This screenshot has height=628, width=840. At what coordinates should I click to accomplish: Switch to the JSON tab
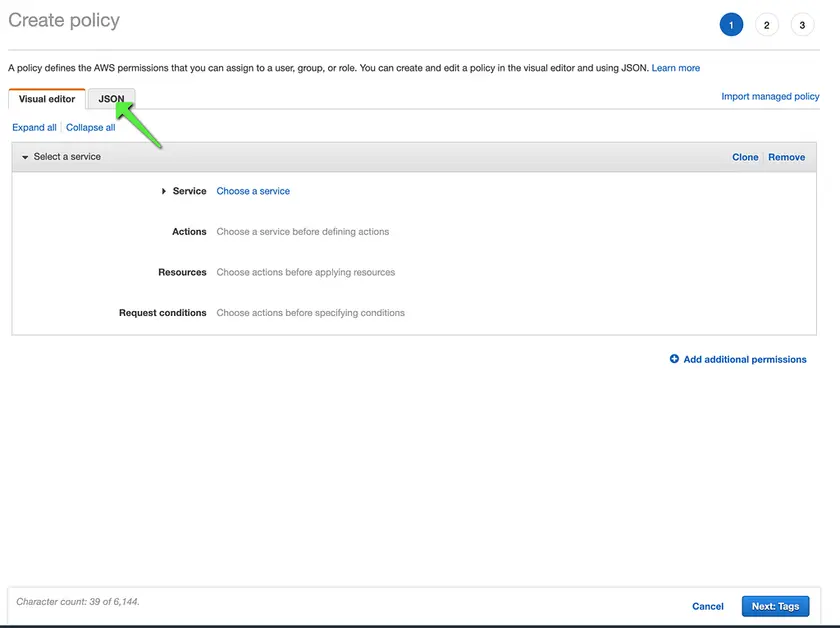click(x=111, y=99)
